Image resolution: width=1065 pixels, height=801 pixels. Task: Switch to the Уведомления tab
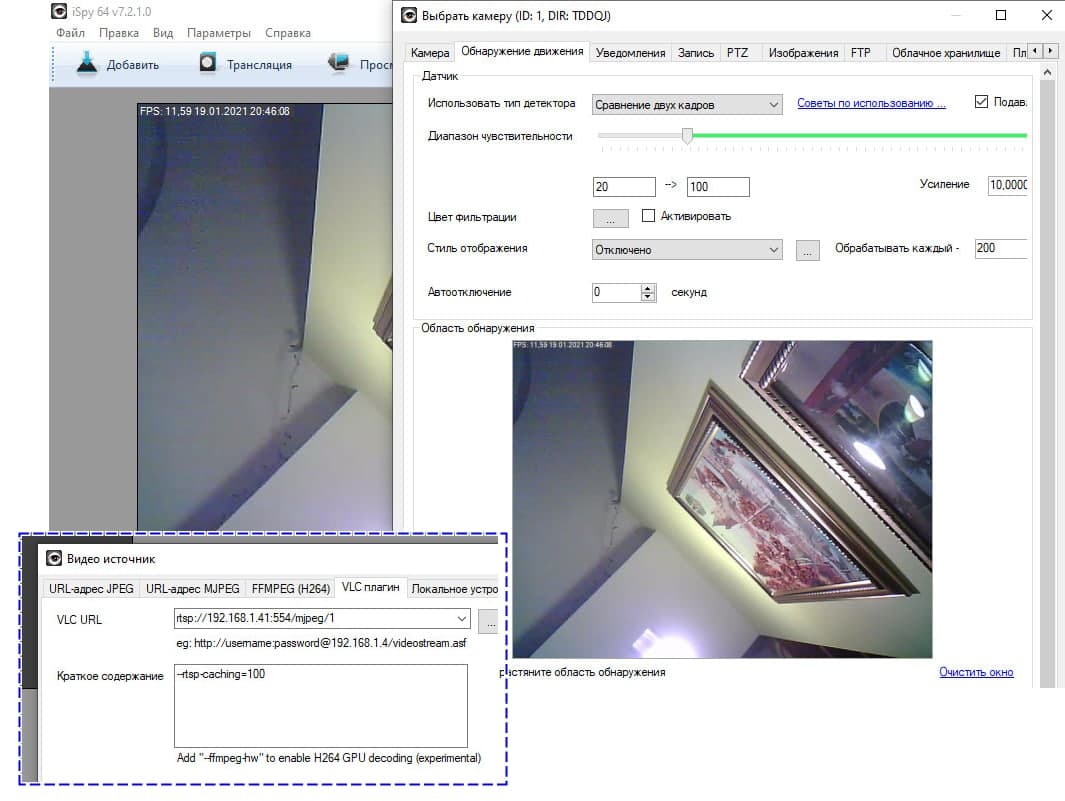[630, 52]
